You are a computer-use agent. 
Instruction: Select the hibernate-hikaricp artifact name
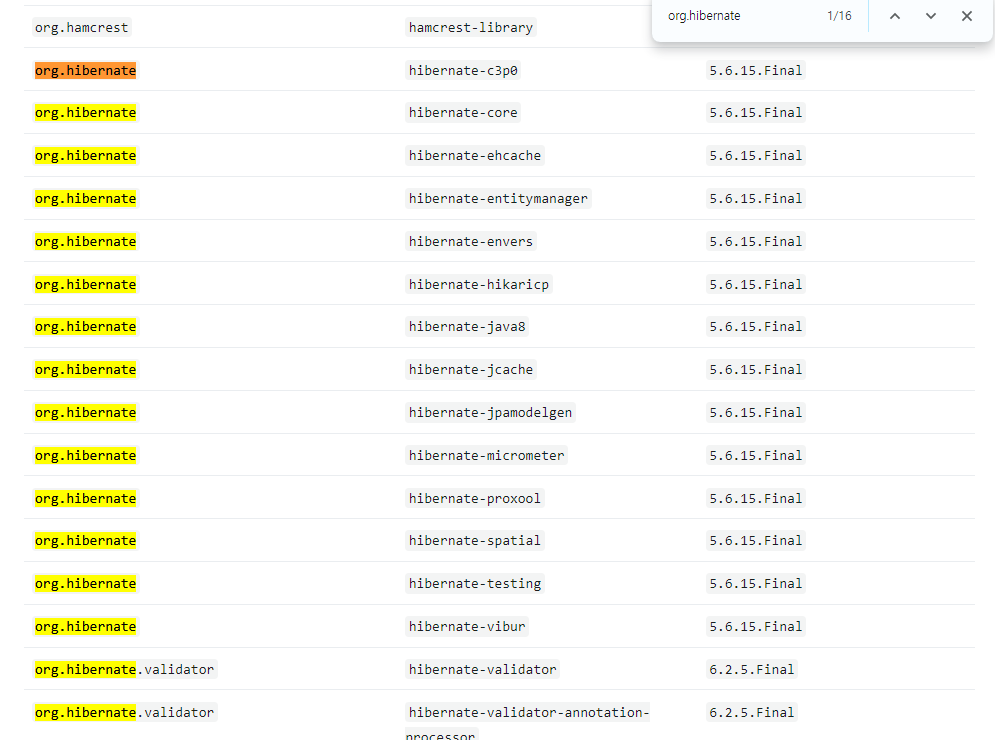click(x=479, y=284)
